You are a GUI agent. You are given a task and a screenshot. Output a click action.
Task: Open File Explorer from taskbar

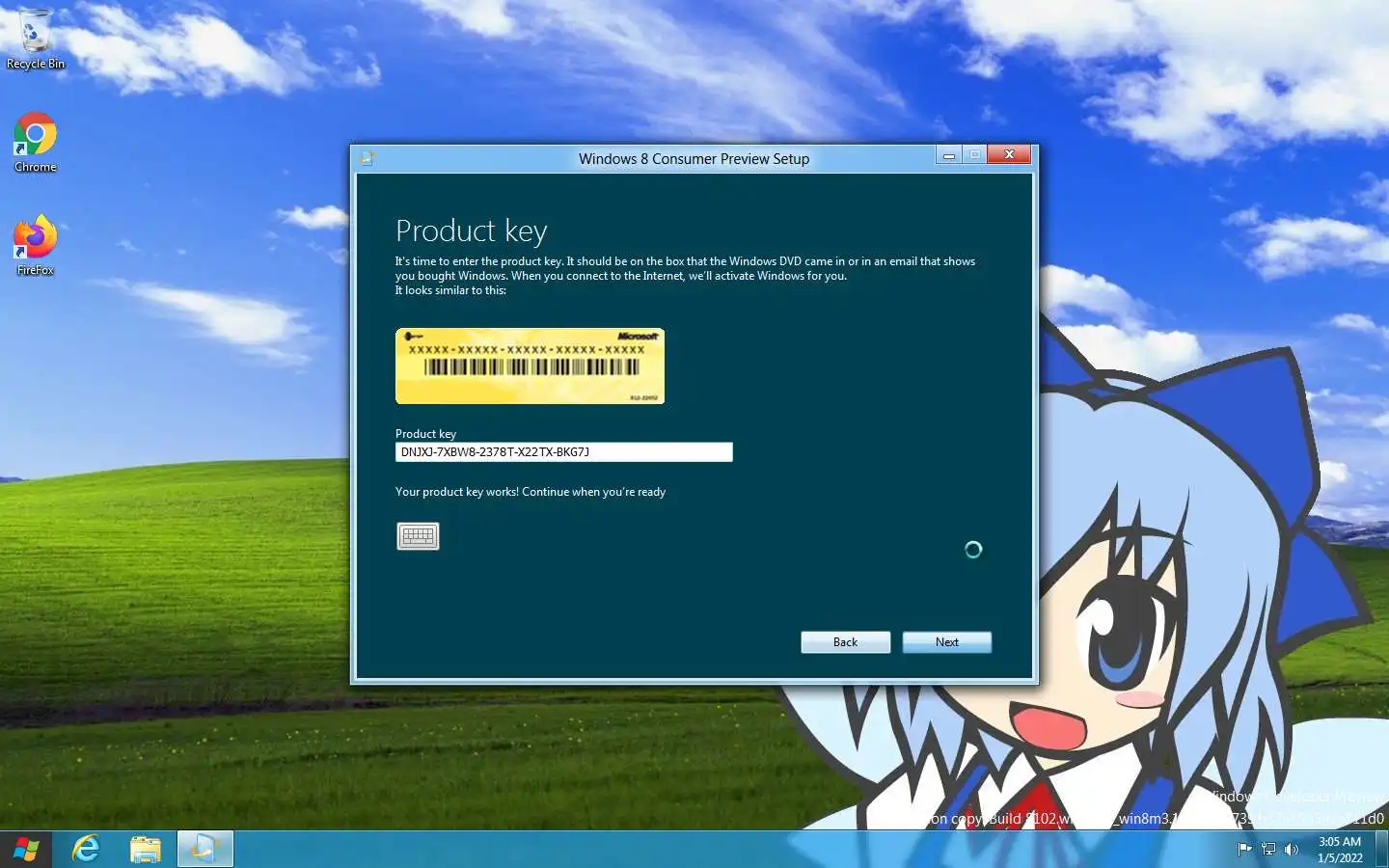point(146,850)
